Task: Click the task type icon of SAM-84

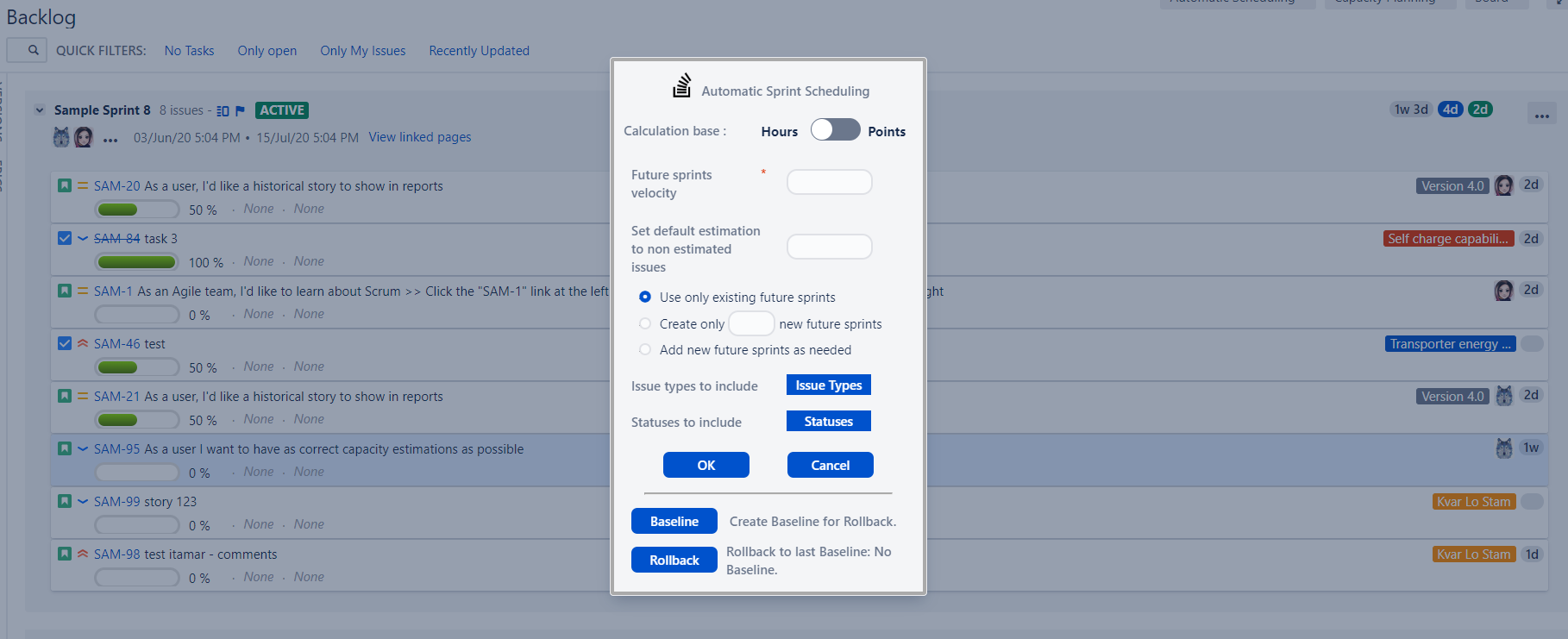Action: [65, 238]
